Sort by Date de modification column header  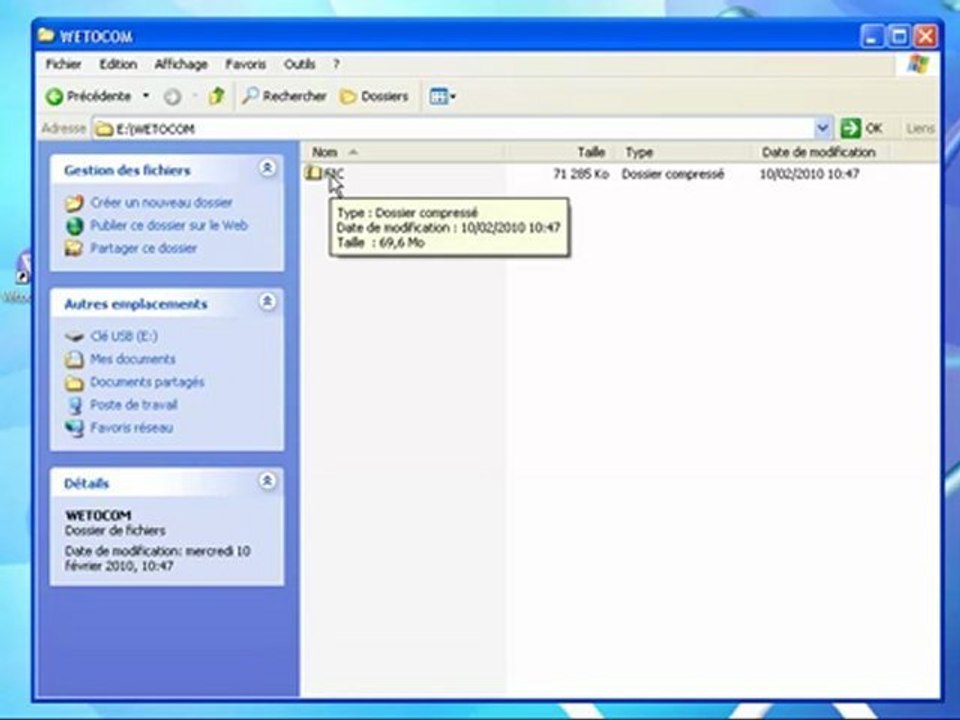819,152
